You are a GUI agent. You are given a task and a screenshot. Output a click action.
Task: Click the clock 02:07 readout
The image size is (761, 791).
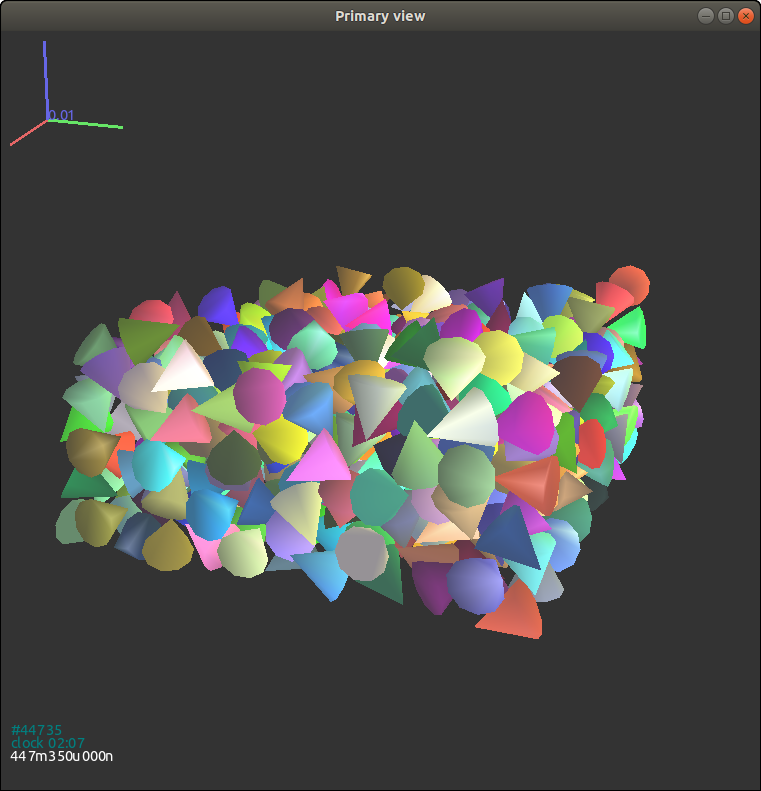point(48,743)
